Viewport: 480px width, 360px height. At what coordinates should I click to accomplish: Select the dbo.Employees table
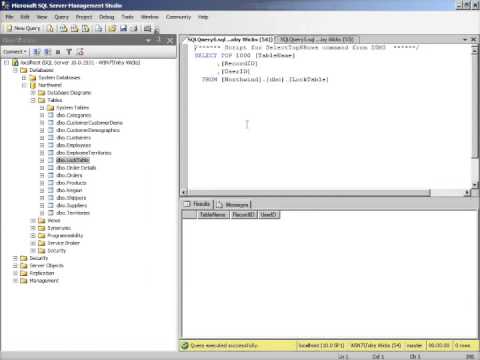pyautogui.click(x=73, y=145)
